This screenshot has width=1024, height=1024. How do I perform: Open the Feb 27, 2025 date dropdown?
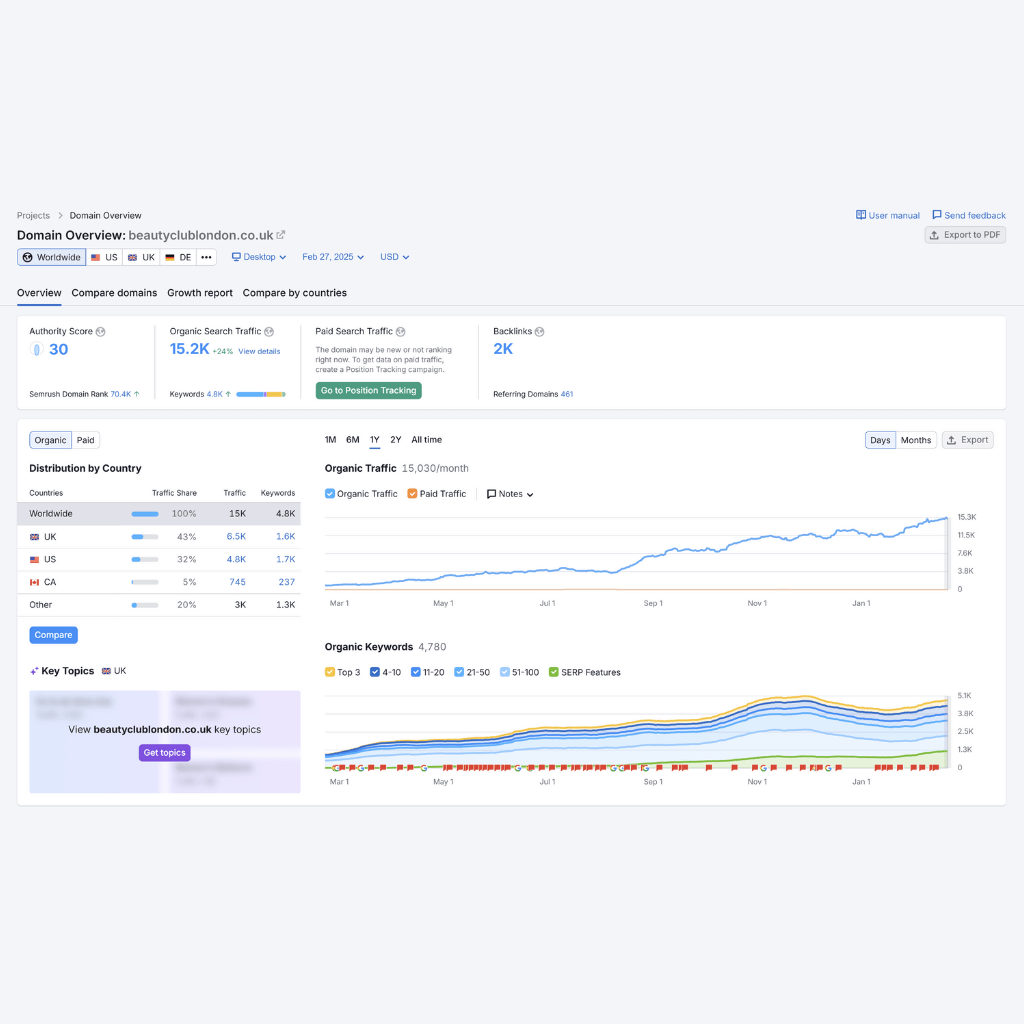[332, 257]
